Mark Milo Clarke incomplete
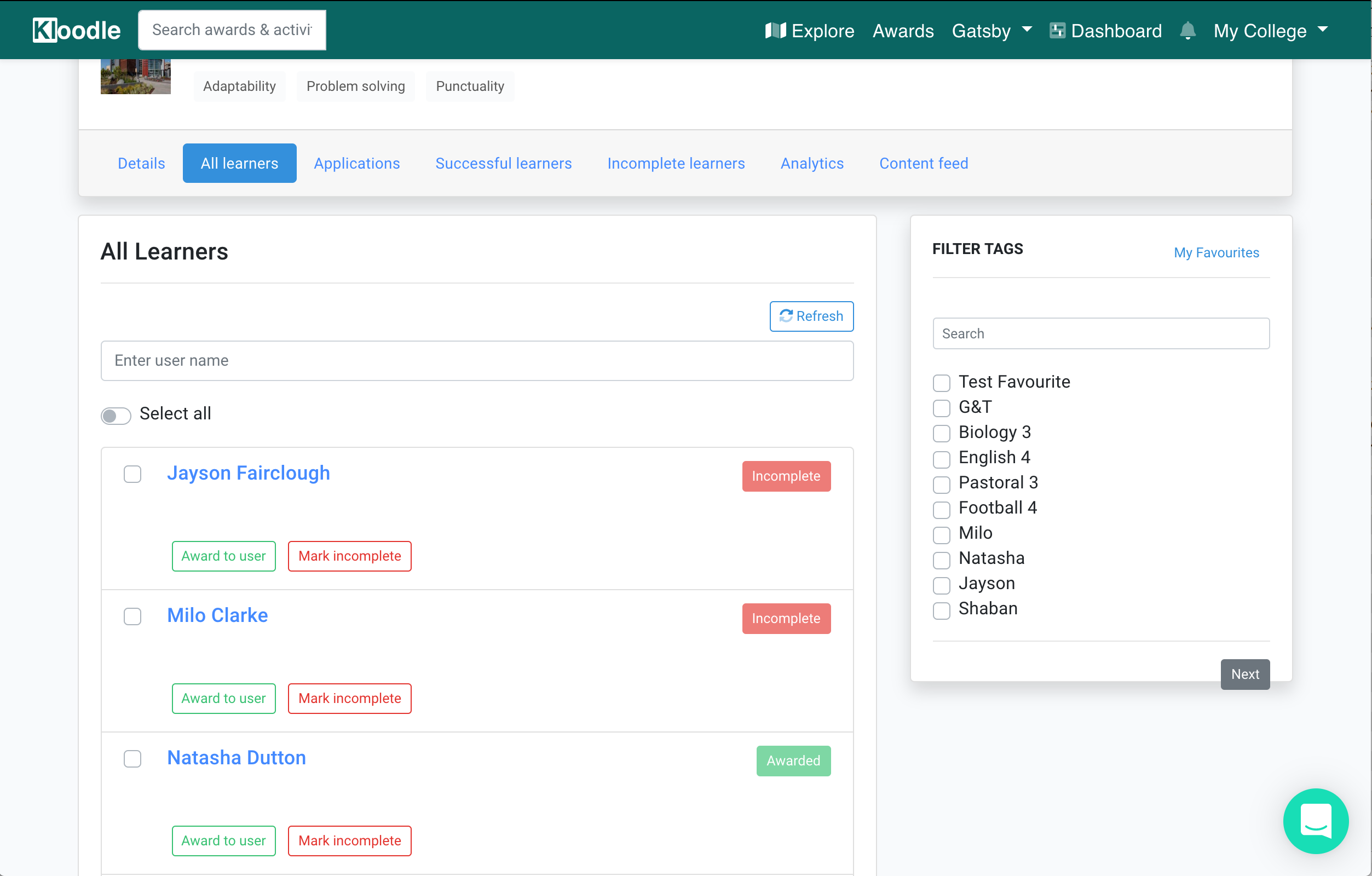 click(349, 698)
